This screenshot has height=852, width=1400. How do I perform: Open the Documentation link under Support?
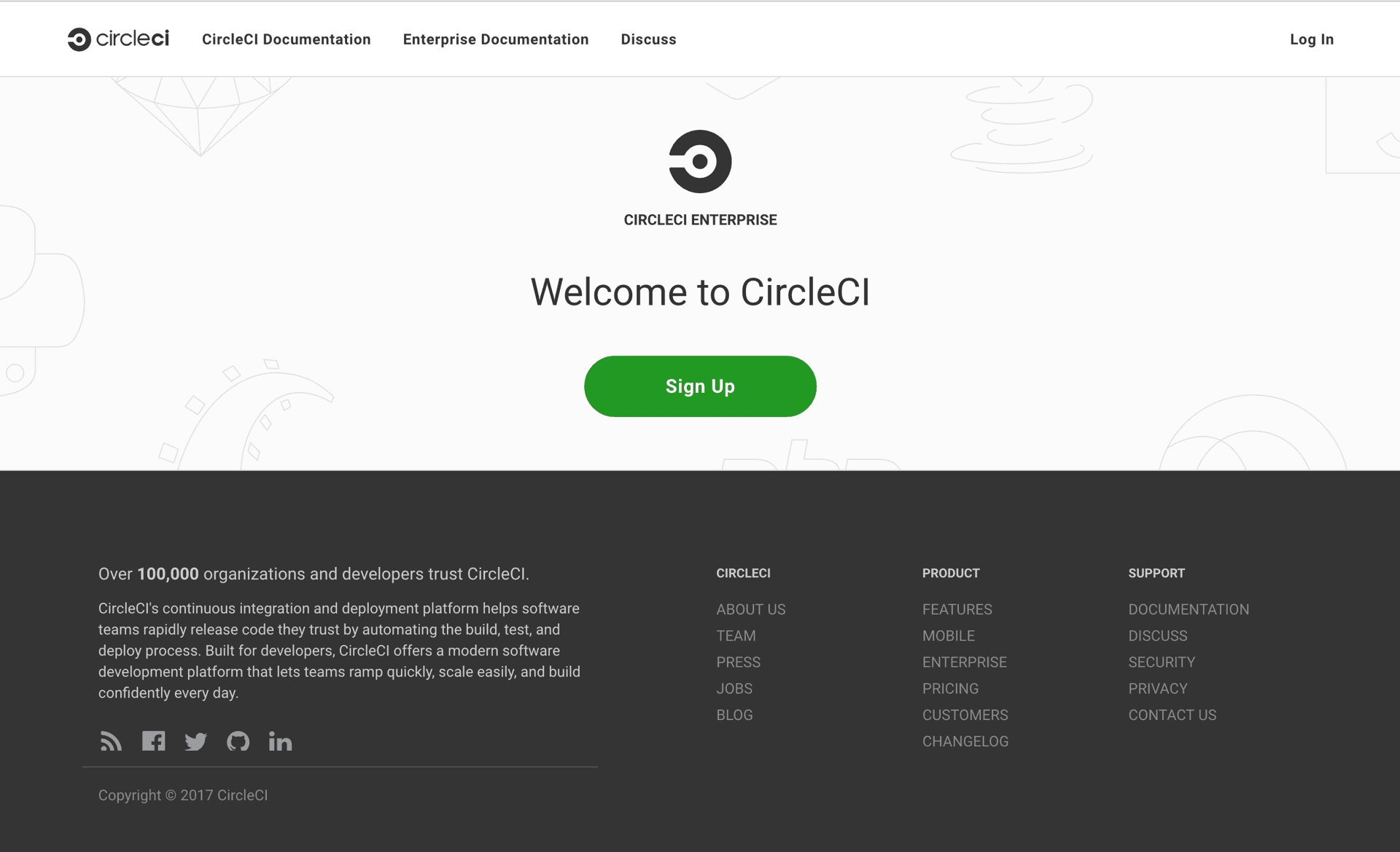click(x=1189, y=609)
